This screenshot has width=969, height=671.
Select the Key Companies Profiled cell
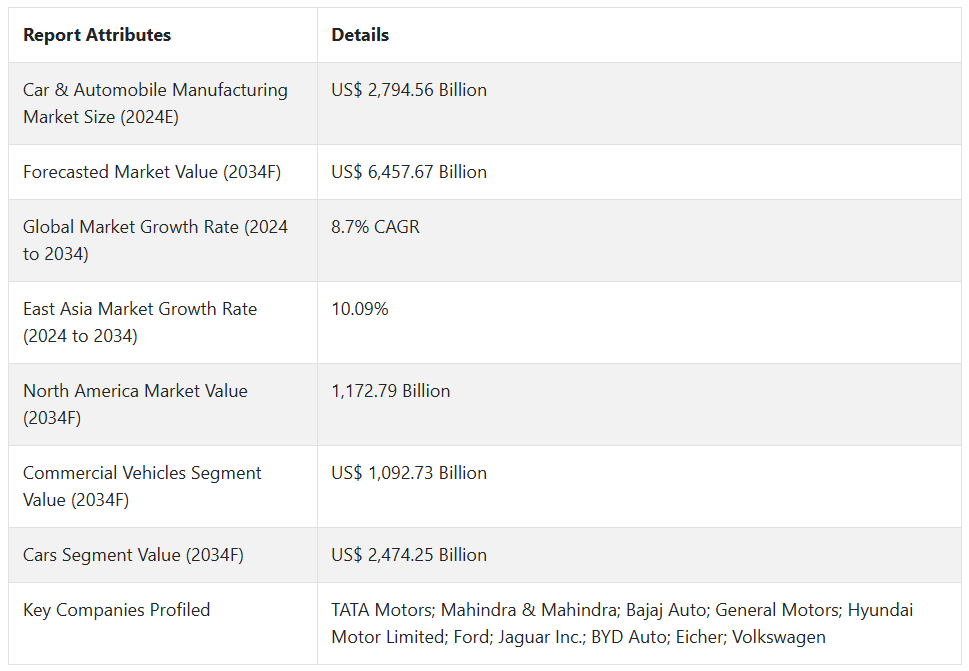tap(116, 610)
